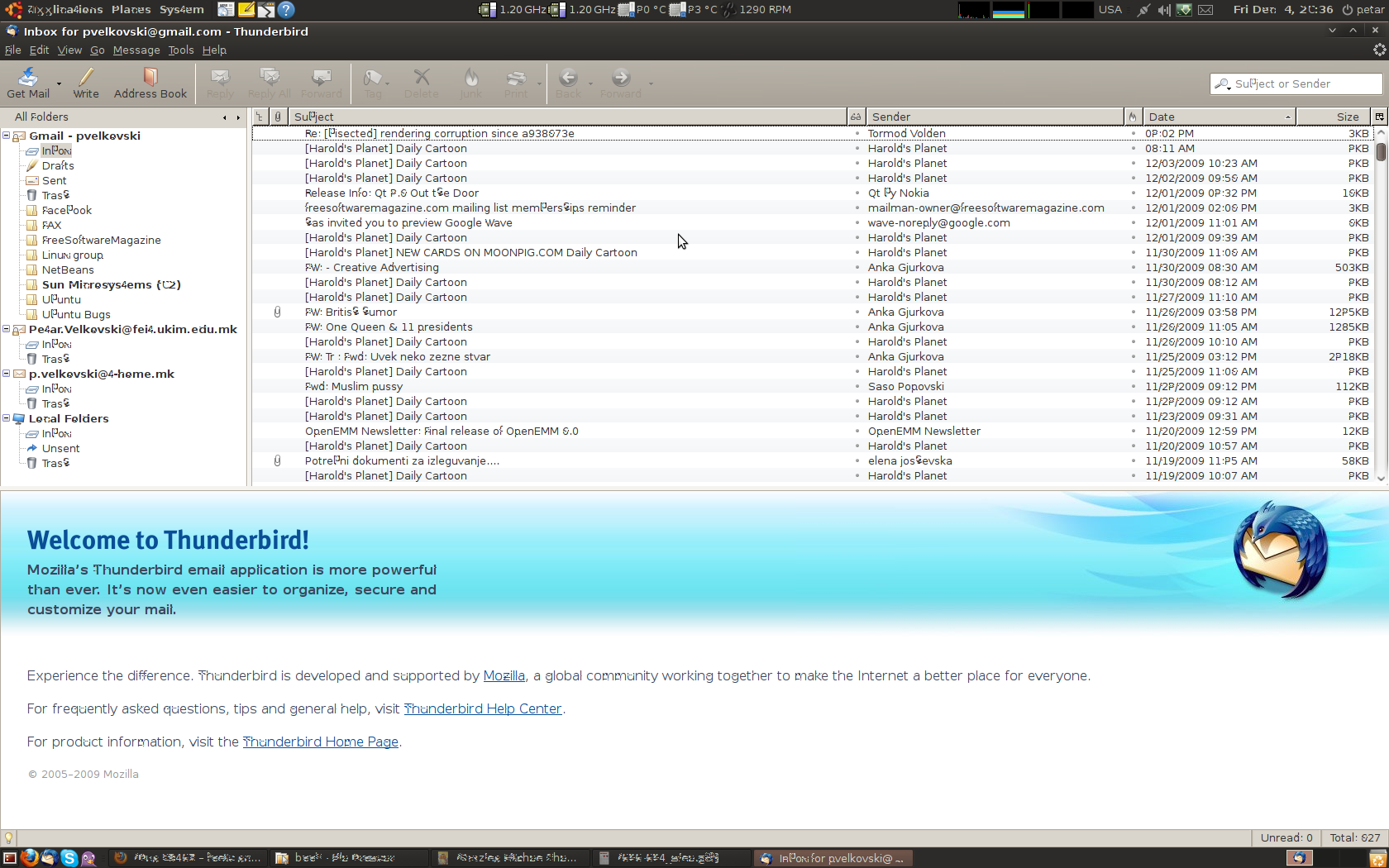This screenshot has width=1389, height=868.
Task: Click the Delete message icon
Action: (422, 83)
